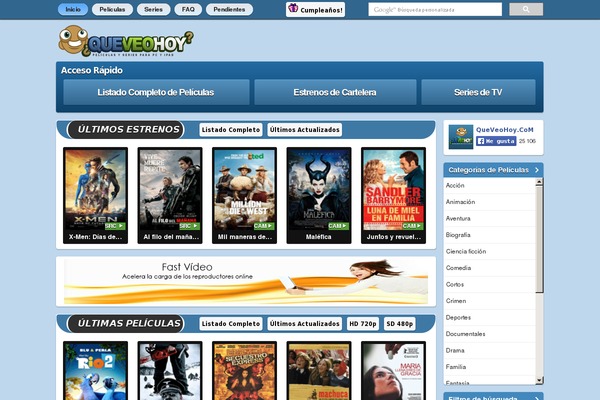This screenshot has width=600, height=400.
Task: Click the QueVeoHoy mascot logo
Action: [126, 41]
